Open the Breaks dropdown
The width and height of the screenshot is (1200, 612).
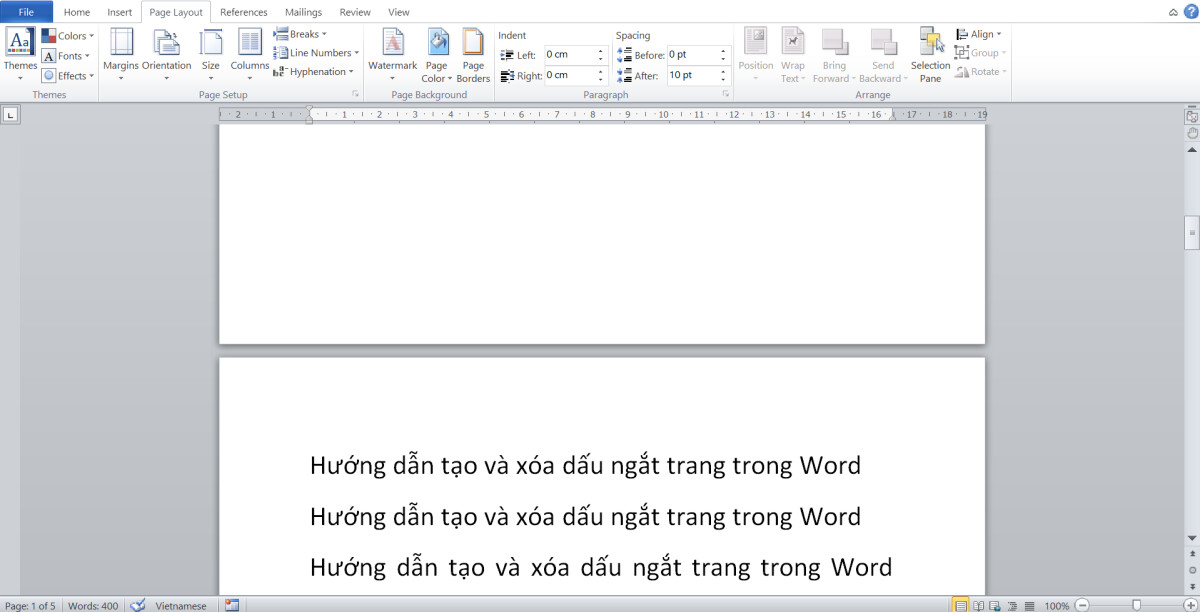300,34
